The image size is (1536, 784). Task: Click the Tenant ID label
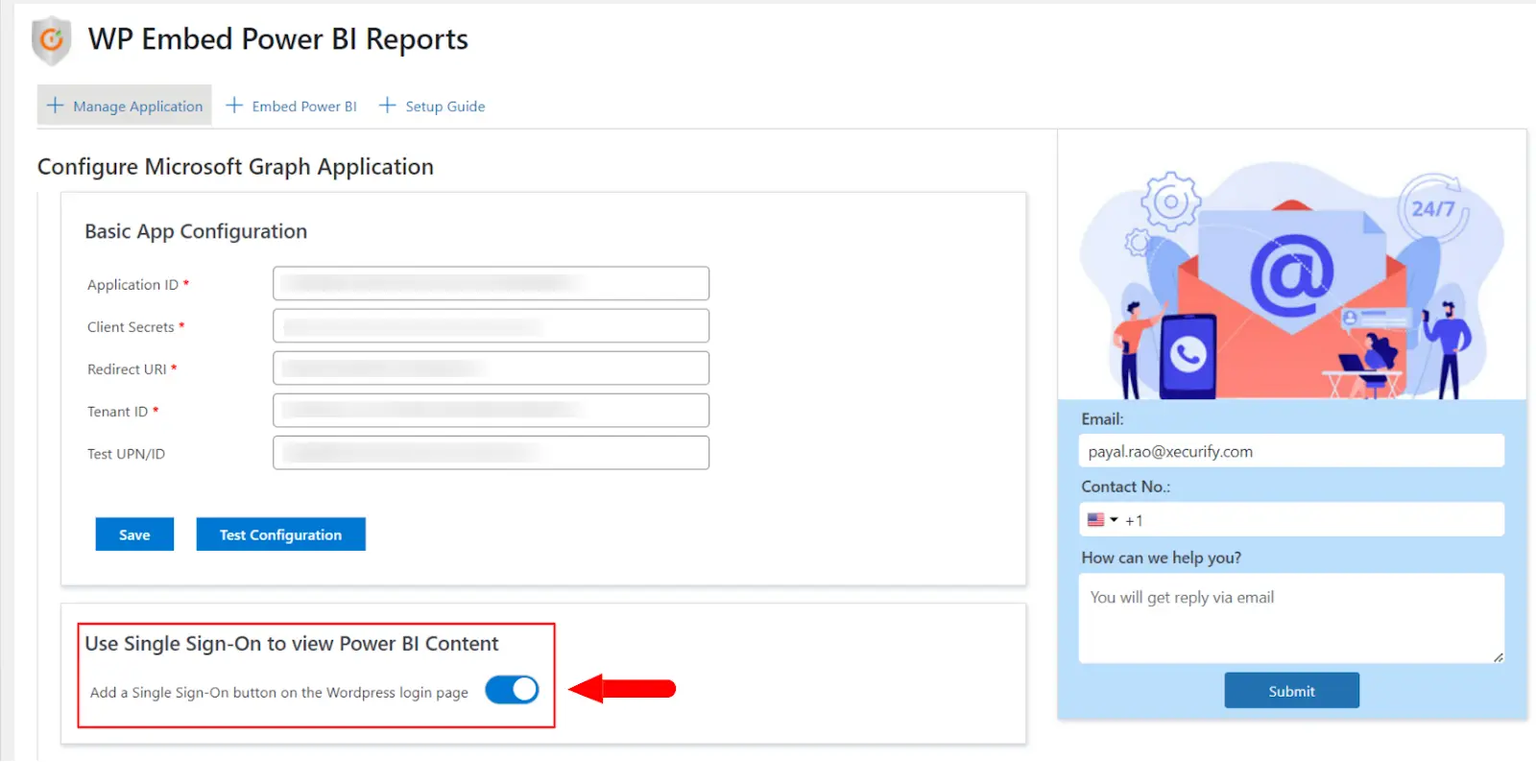pyautogui.click(x=117, y=412)
